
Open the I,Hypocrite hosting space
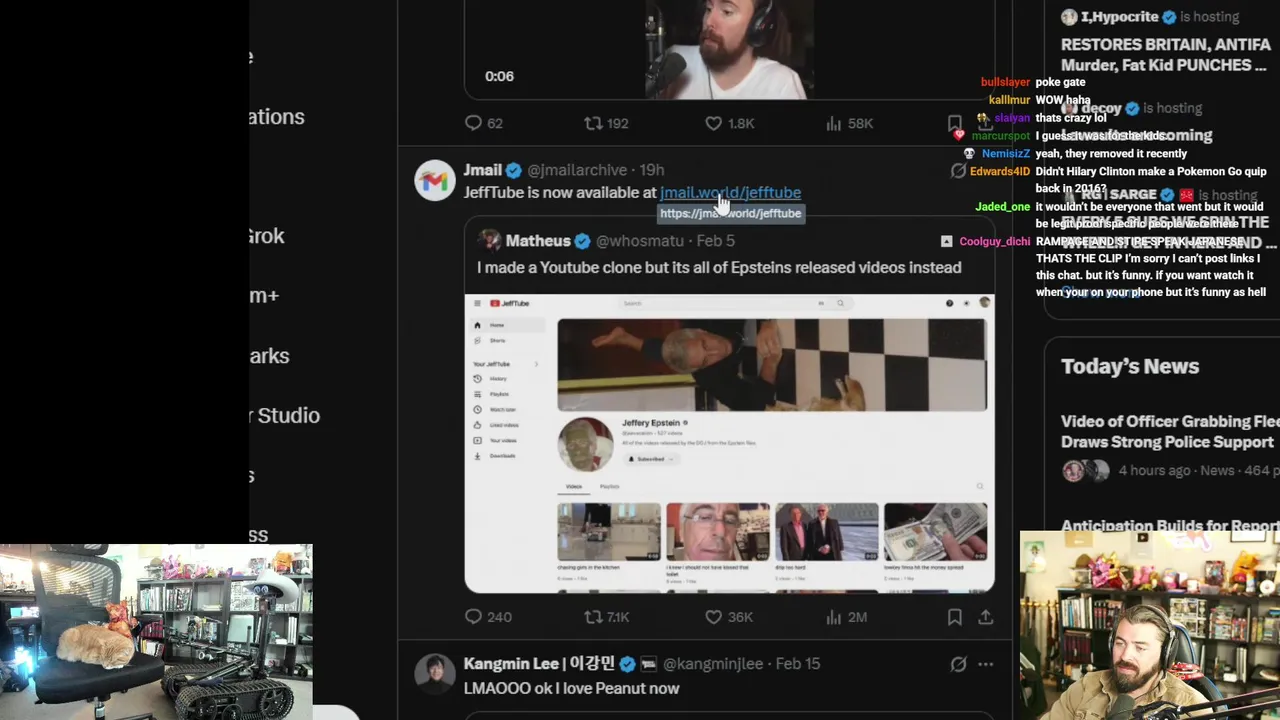(1150, 17)
